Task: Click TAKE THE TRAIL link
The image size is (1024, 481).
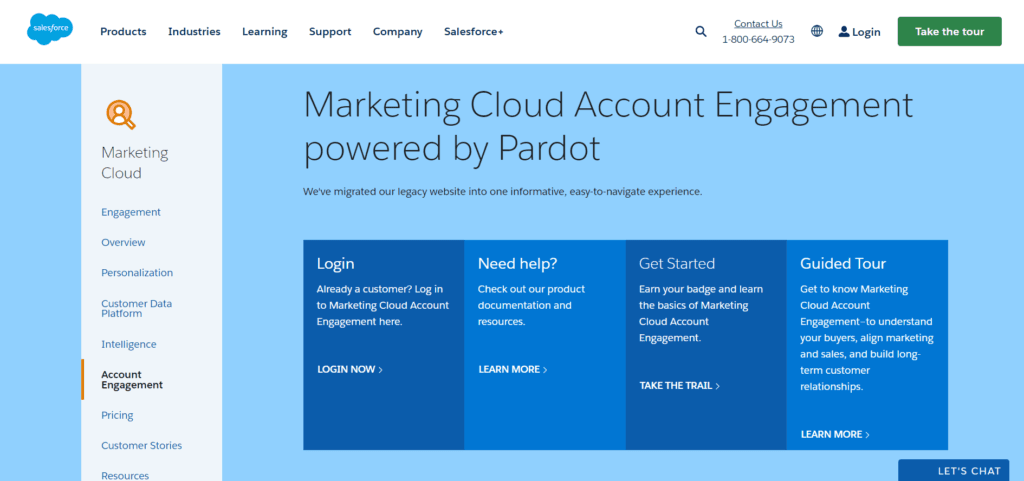Action: 679,386
